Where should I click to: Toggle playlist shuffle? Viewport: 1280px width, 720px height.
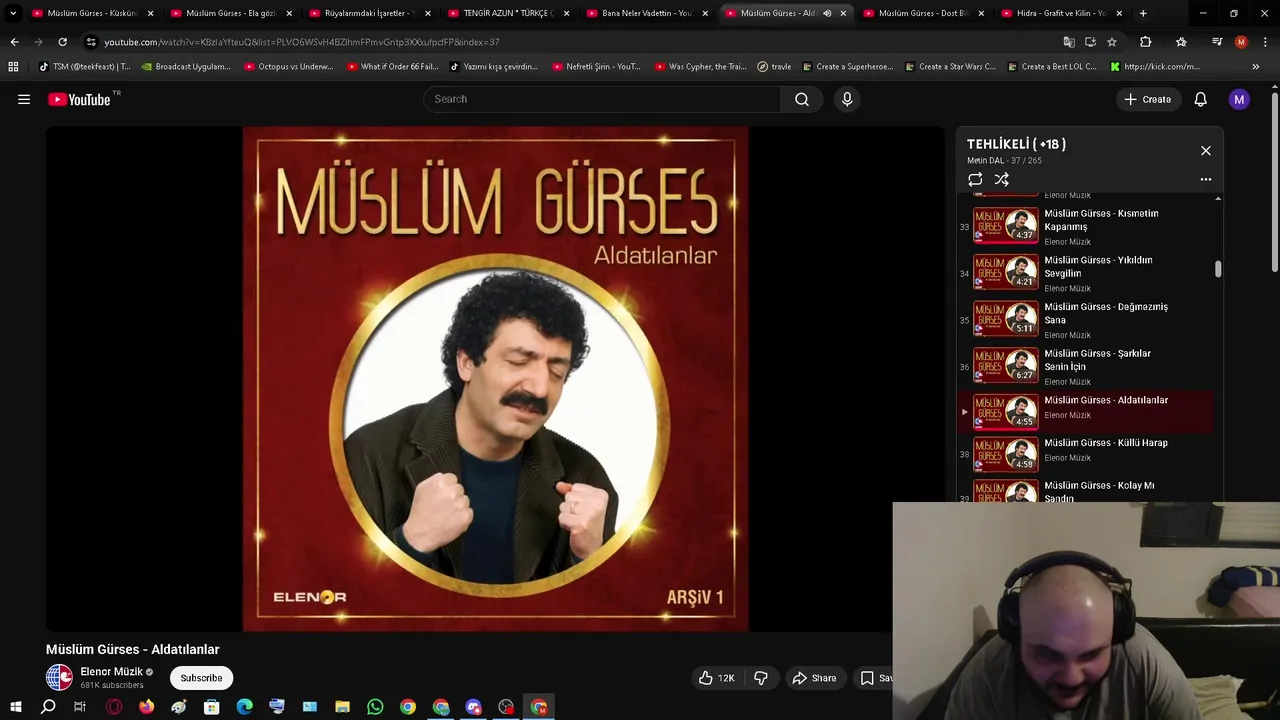[x=1002, y=180]
